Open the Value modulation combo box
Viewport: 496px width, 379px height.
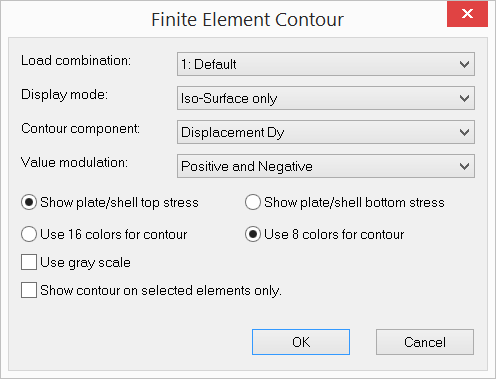pyautogui.click(x=326, y=166)
